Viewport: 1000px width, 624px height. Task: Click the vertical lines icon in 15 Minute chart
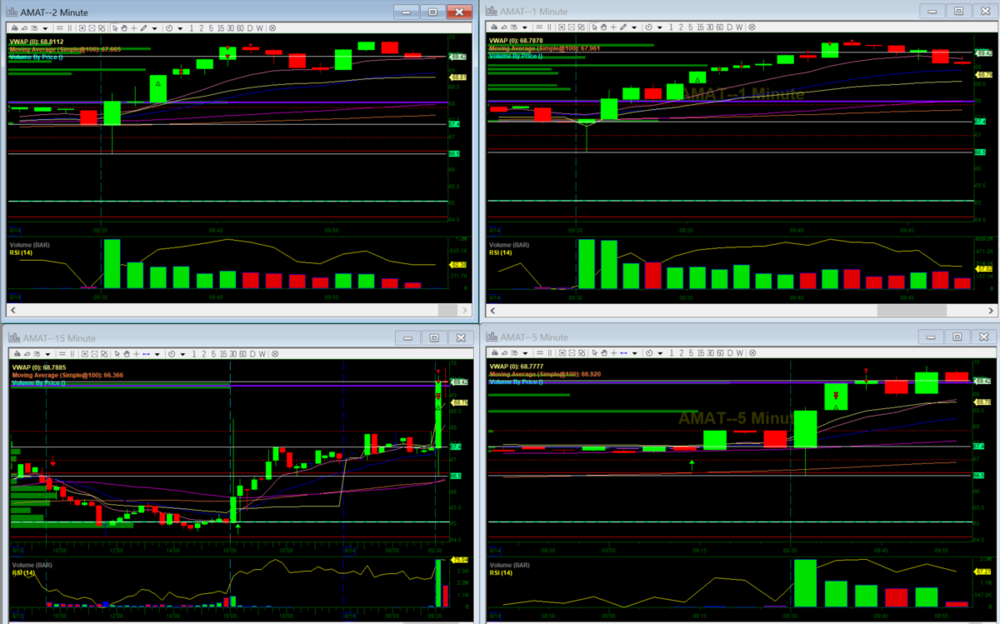[x=72, y=354]
